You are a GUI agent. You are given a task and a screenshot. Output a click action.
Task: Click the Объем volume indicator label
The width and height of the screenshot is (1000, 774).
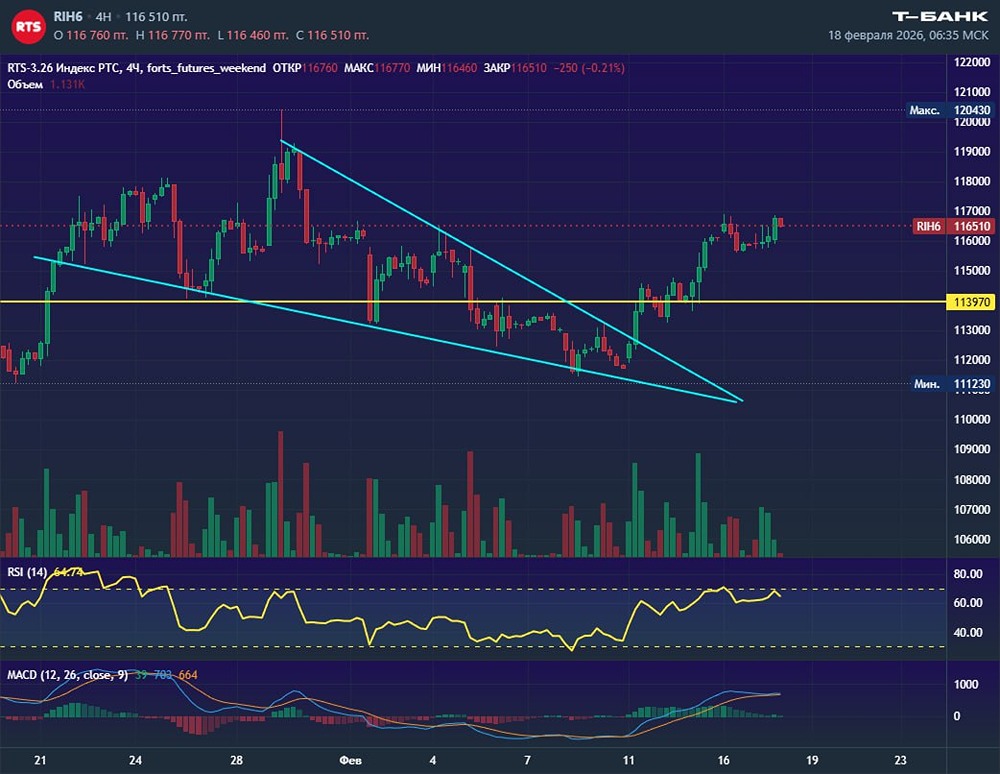coord(25,84)
